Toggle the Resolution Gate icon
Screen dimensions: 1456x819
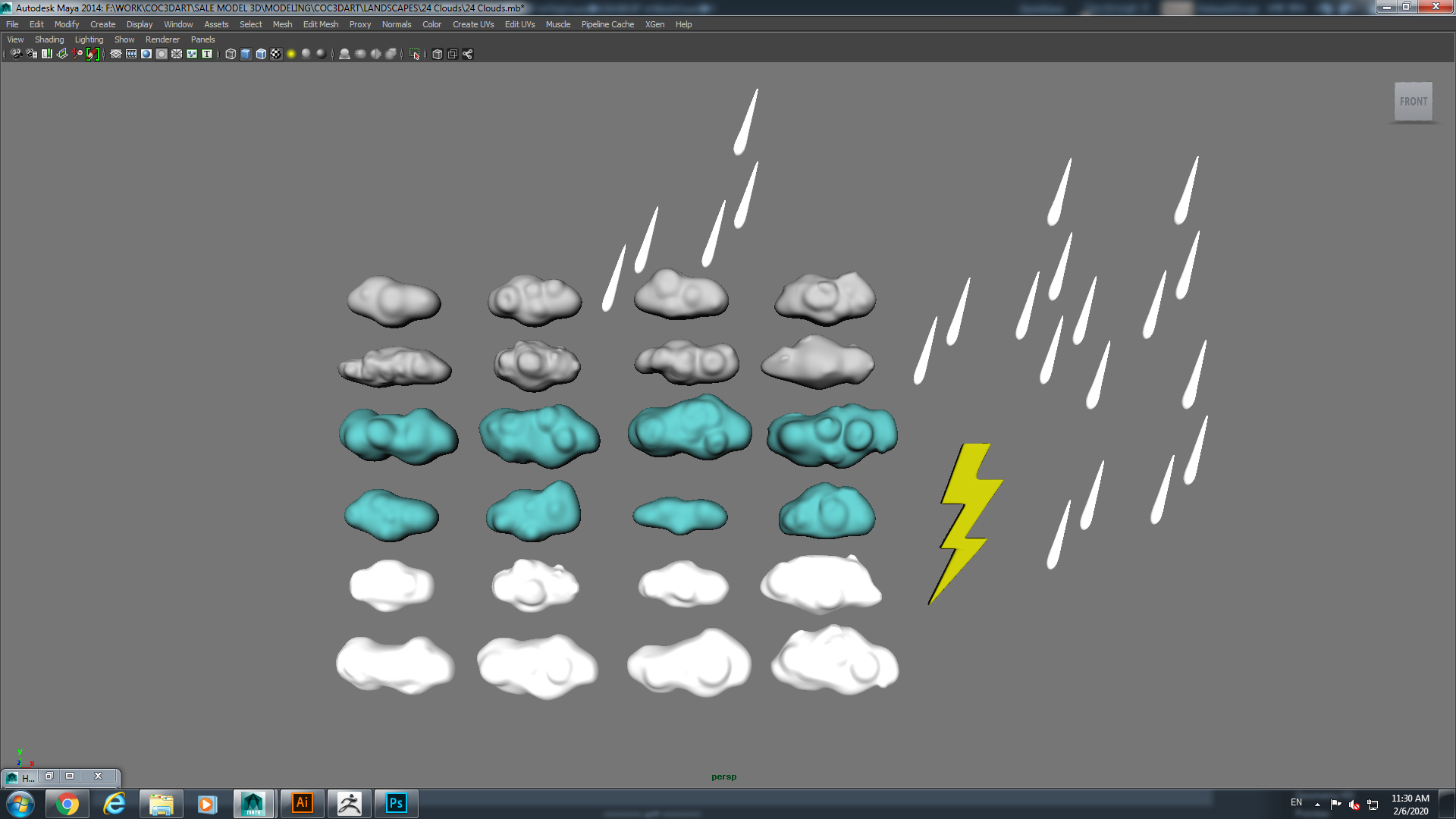(146, 54)
